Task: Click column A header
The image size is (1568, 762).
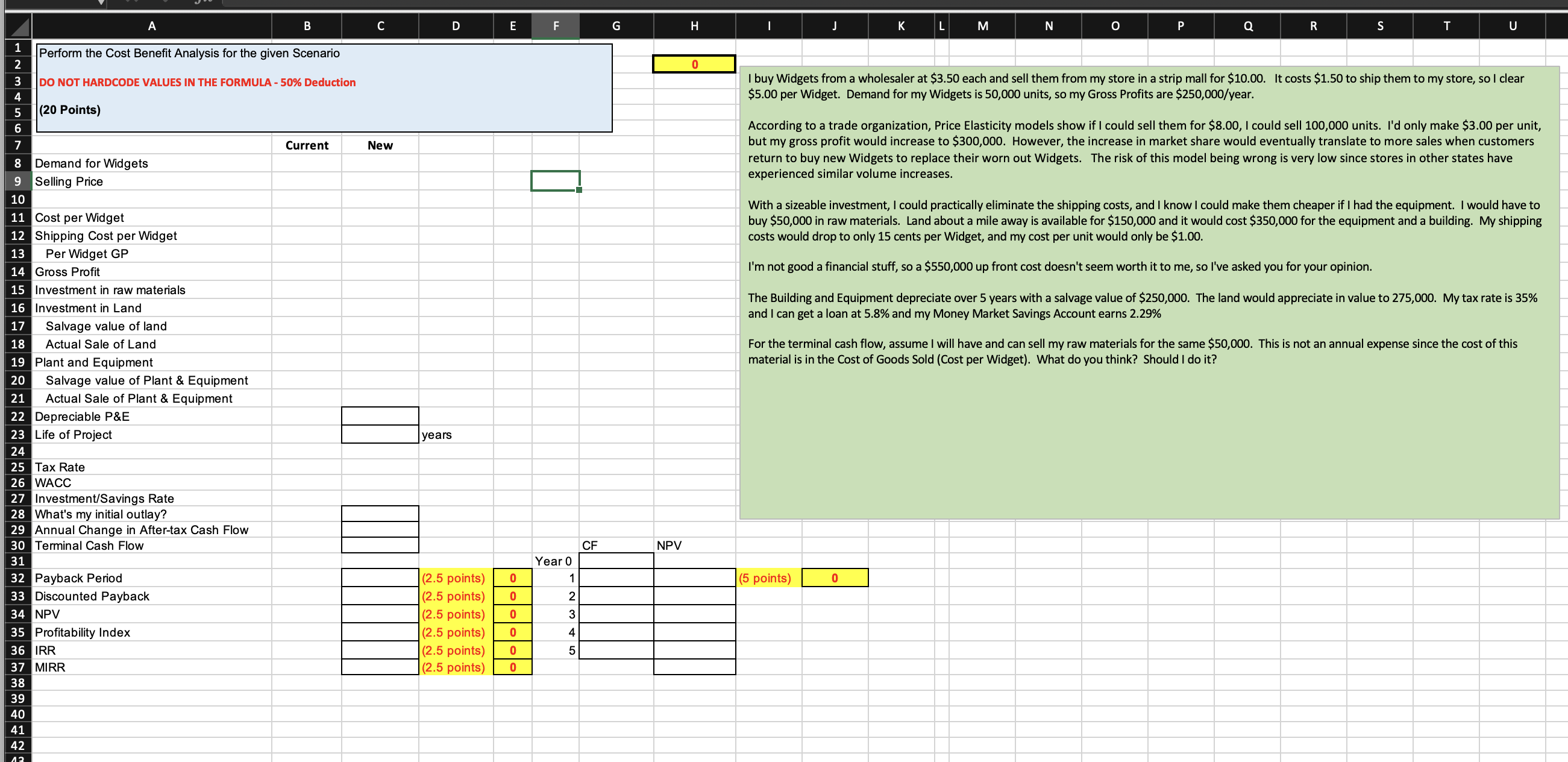Action: pyautogui.click(x=152, y=26)
